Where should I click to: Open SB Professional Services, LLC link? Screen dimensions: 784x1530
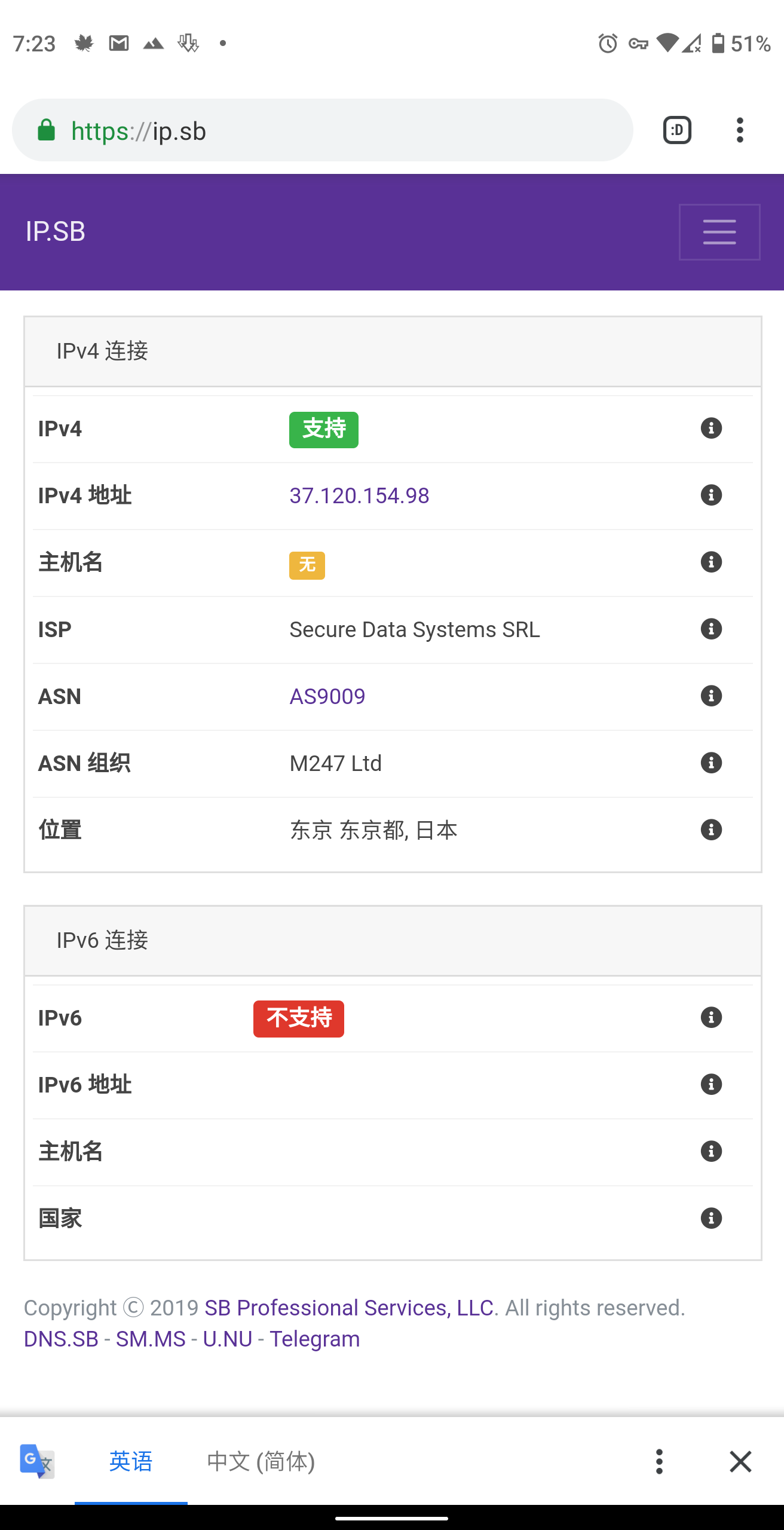click(x=349, y=1308)
